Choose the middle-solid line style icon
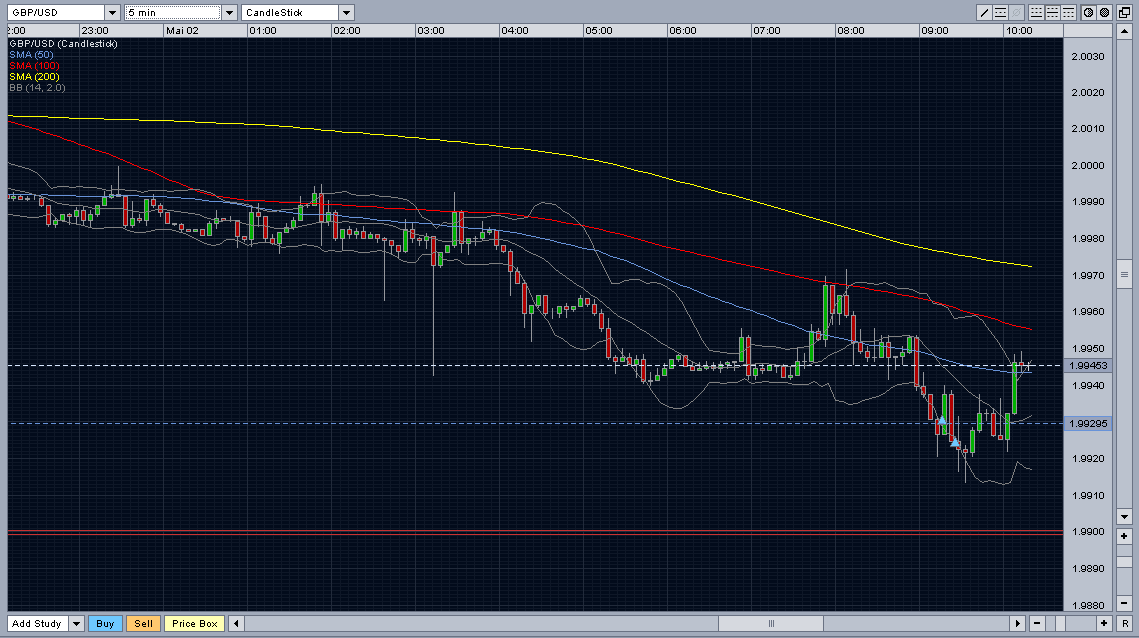The width and height of the screenshot is (1139, 638). point(1053,12)
